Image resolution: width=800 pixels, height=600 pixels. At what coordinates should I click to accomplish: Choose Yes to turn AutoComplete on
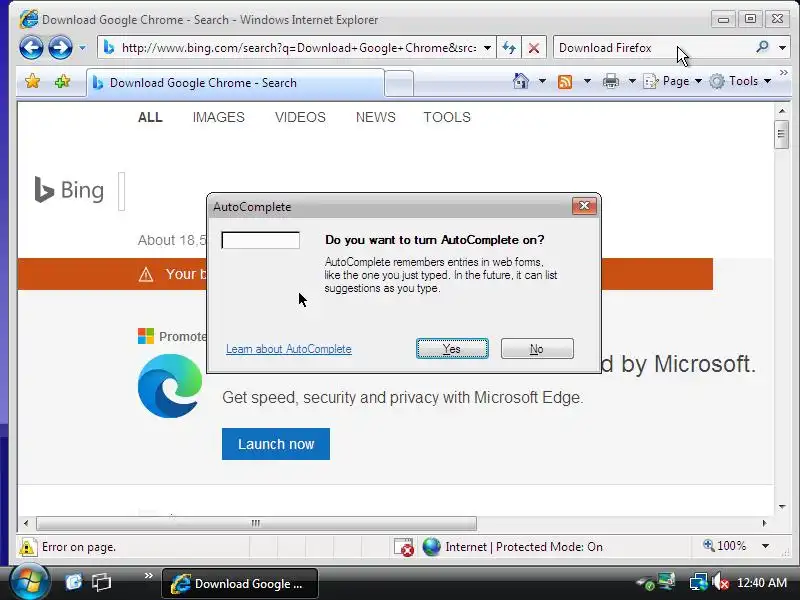tap(452, 348)
